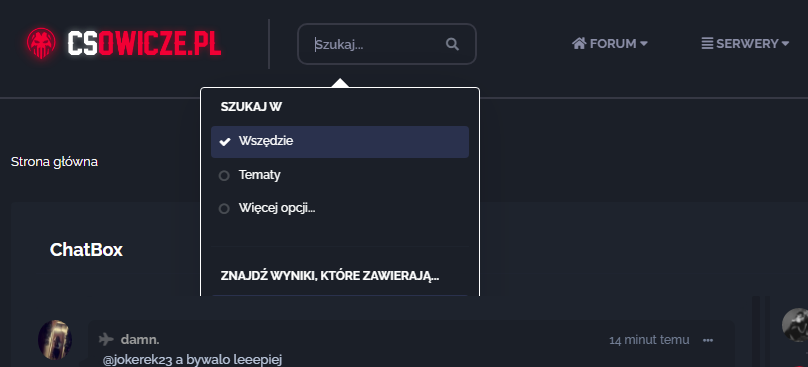The height and width of the screenshot is (367, 808).
Task: Open the three-dots message options menu
Action: [x=708, y=340]
